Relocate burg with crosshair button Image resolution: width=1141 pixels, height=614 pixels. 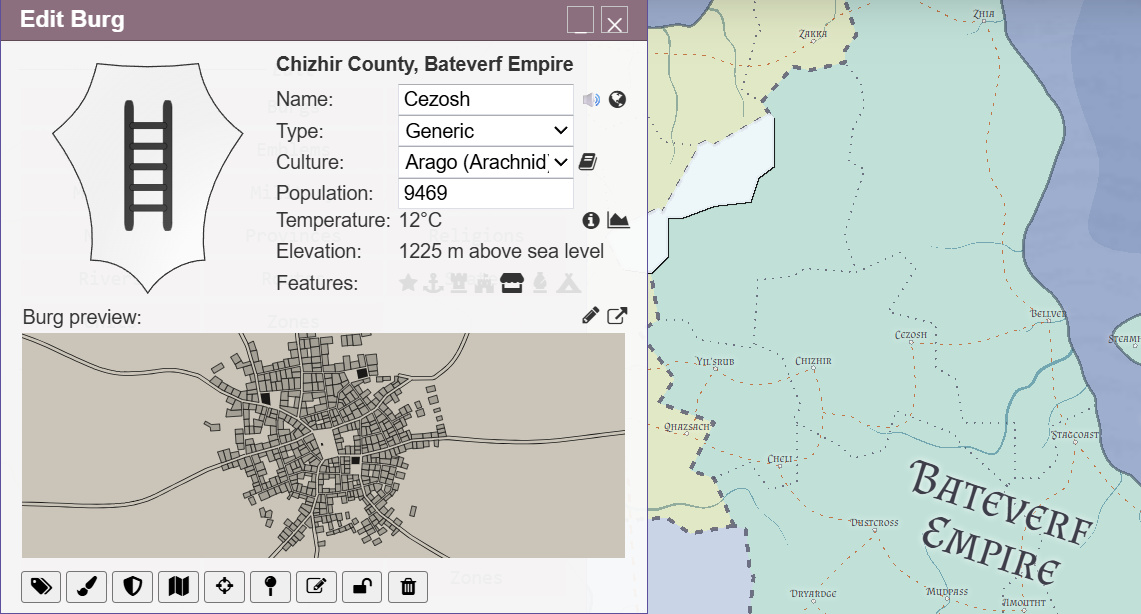pyautogui.click(x=224, y=586)
